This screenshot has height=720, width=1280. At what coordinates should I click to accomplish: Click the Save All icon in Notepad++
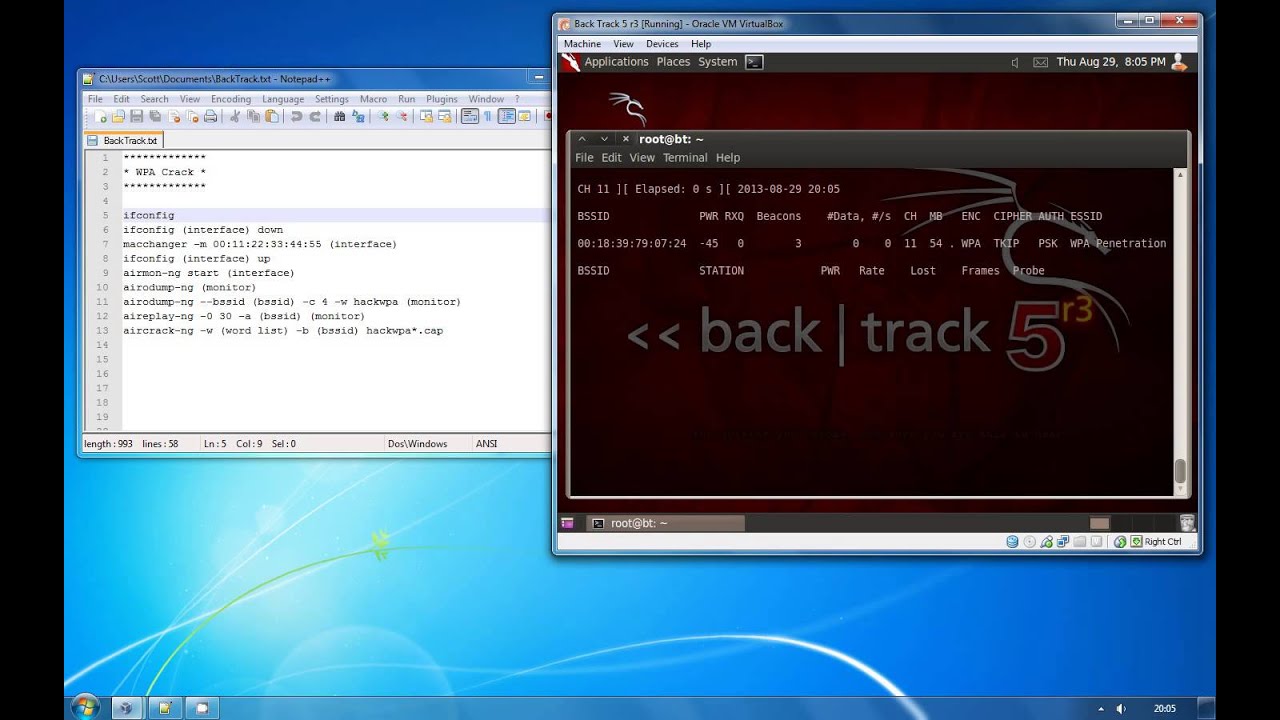click(x=155, y=116)
